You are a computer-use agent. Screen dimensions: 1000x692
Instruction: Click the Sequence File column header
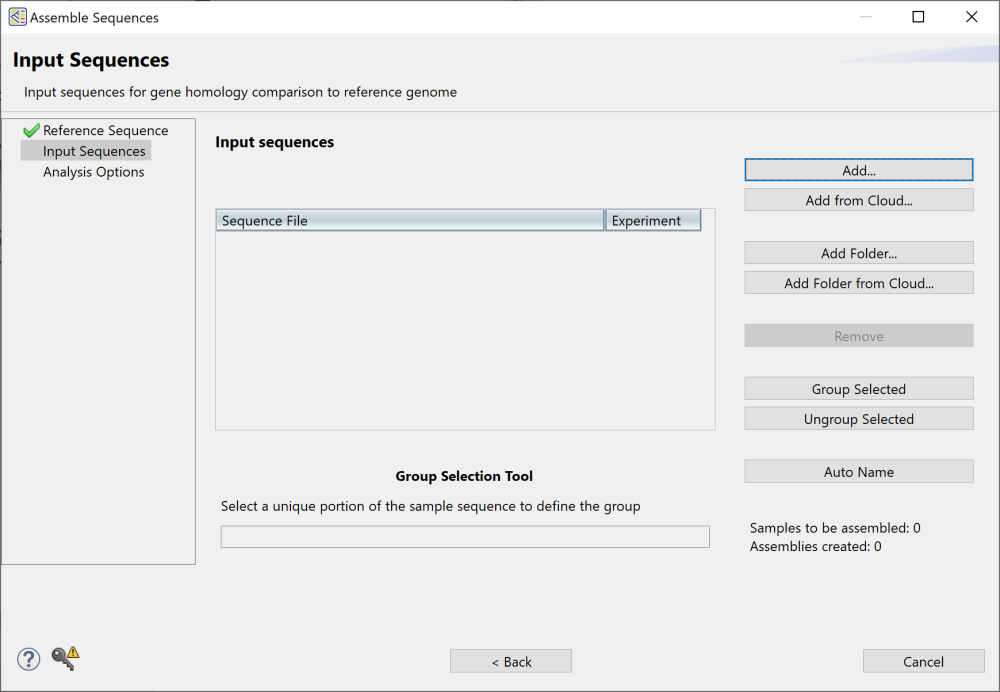tap(409, 220)
